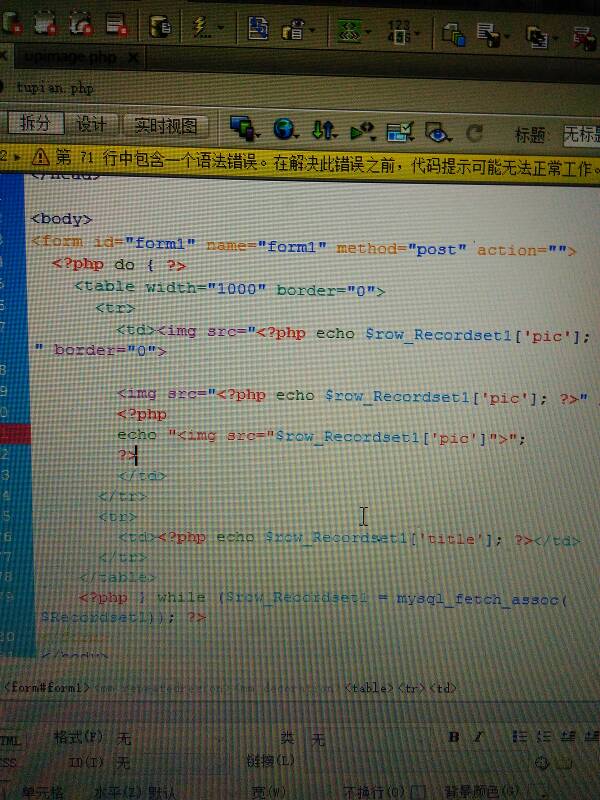
Task: Click the third toolbar icon with red badge
Action: pyautogui.click(x=81, y=23)
